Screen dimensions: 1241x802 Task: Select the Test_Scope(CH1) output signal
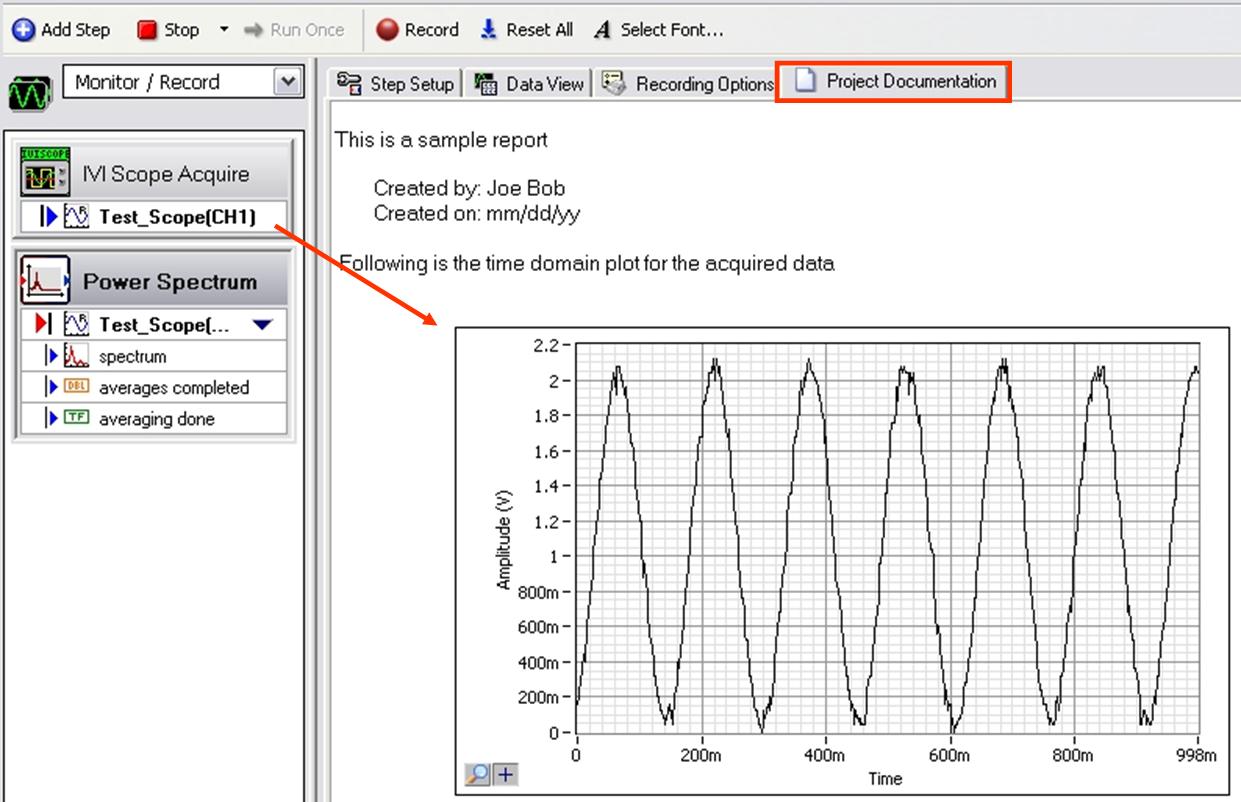tap(176, 217)
